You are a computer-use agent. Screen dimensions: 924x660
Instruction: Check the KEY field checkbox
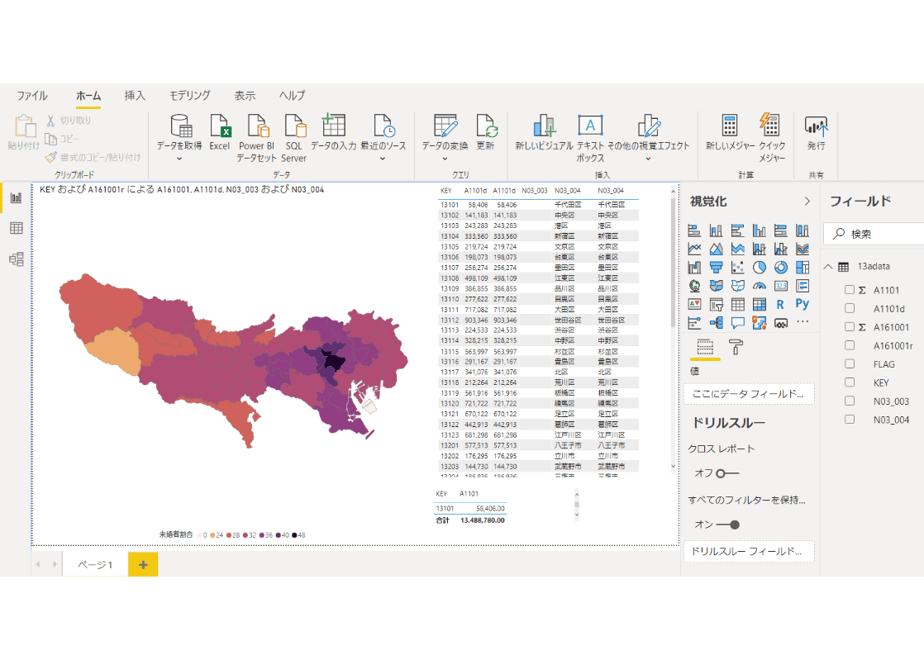coord(849,382)
